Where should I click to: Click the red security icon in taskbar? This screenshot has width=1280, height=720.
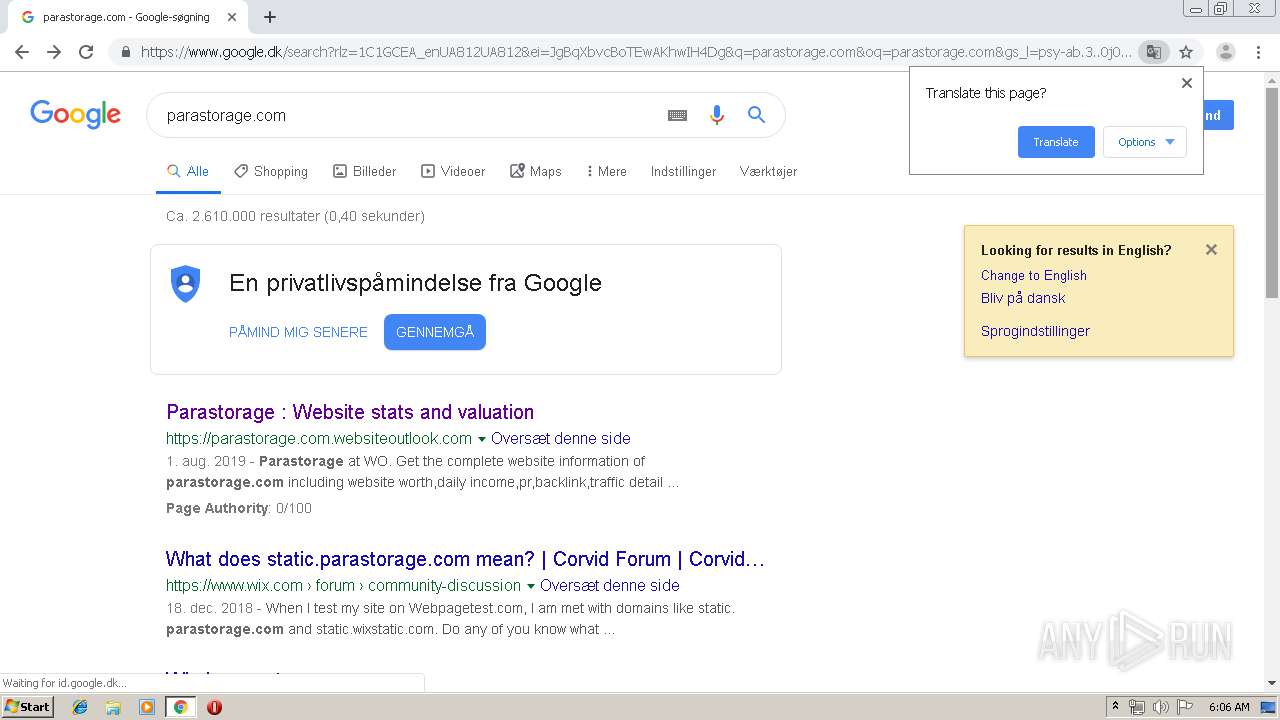pyautogui.click(x=214, y=707)
